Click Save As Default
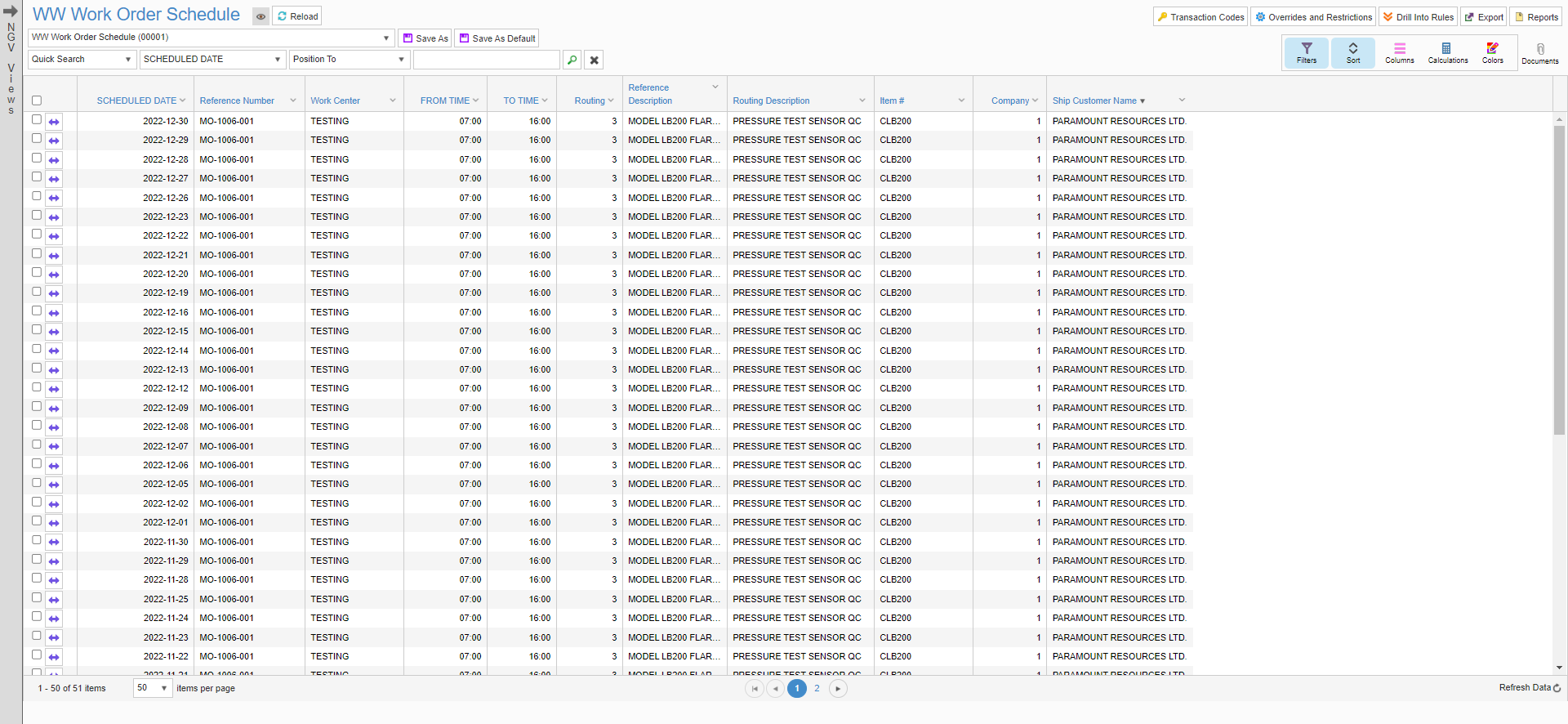This screenshot has height=724, width=1568. point(497,38)
